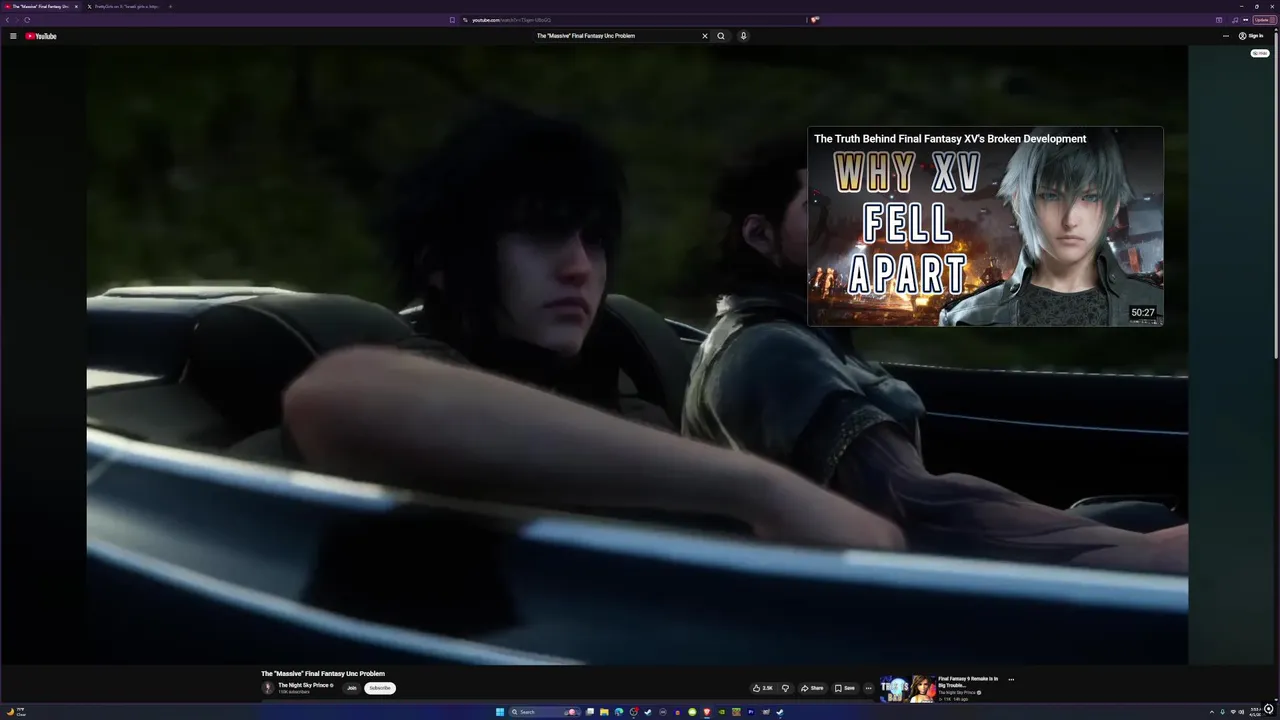Open Microsoft Edge on the taskbar
The width and height of the screenshot is (1280, 720).
(x=619, y=712)
